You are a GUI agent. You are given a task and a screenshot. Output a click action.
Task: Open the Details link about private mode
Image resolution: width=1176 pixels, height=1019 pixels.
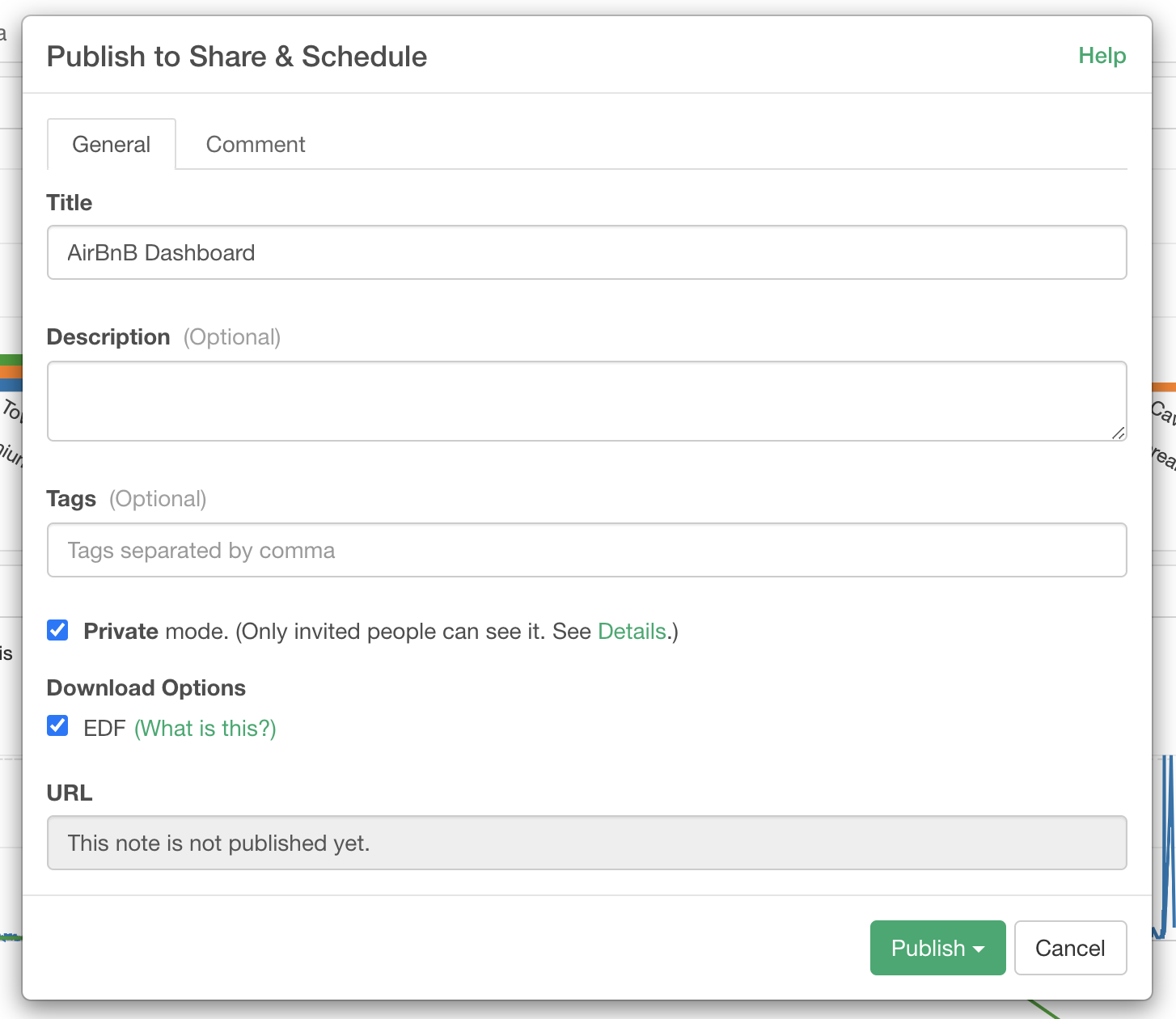point(632,632)
